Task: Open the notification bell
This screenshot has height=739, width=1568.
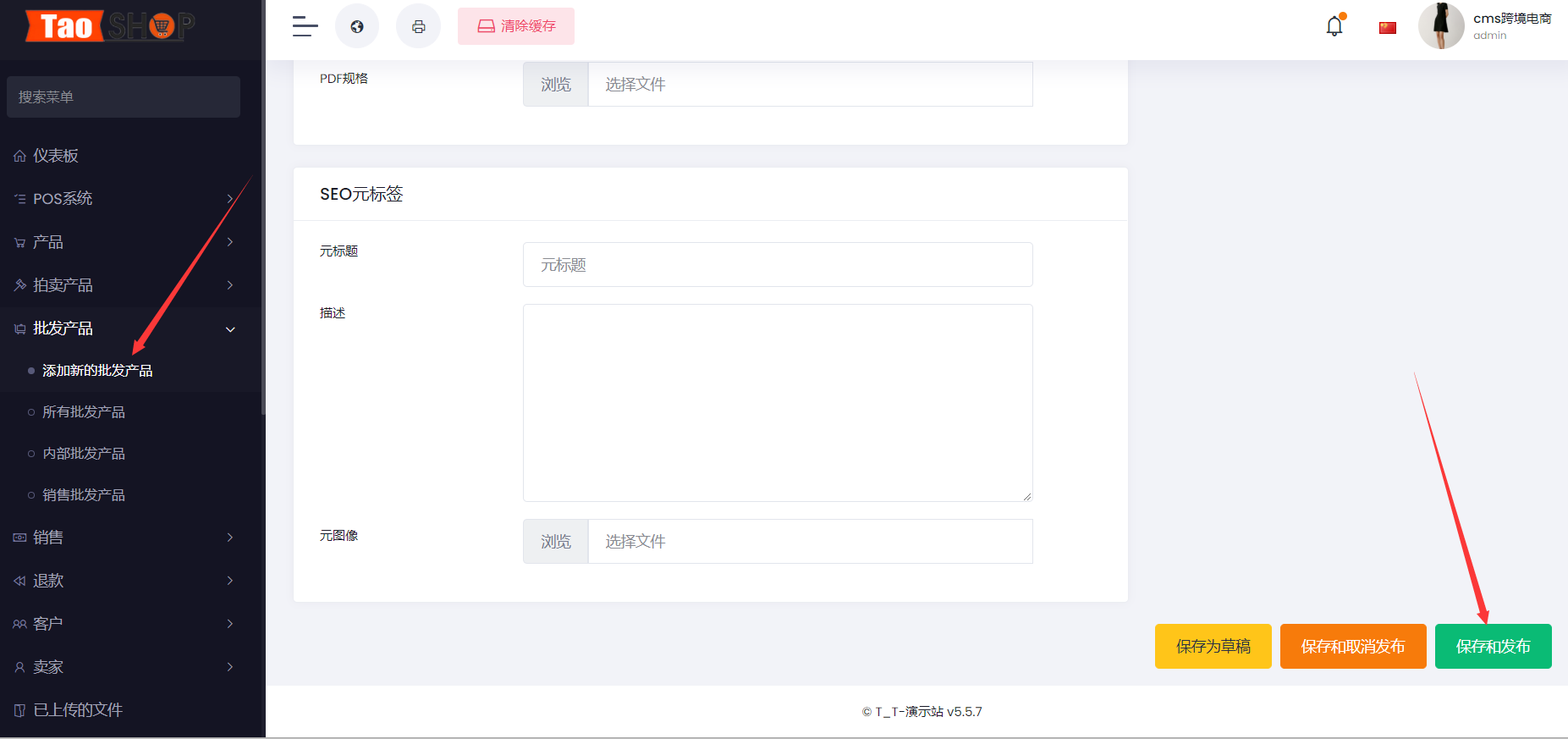Action: pyautogui.click(x=1334, y=26)
